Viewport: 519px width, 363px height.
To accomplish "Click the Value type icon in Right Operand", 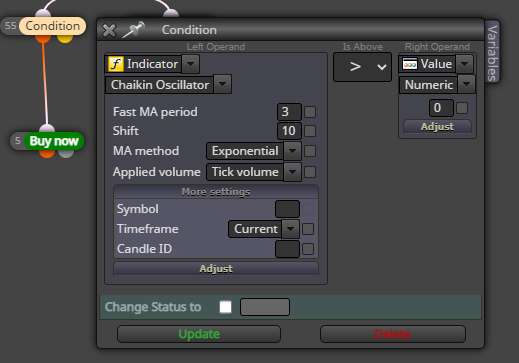I will (410, 64).
